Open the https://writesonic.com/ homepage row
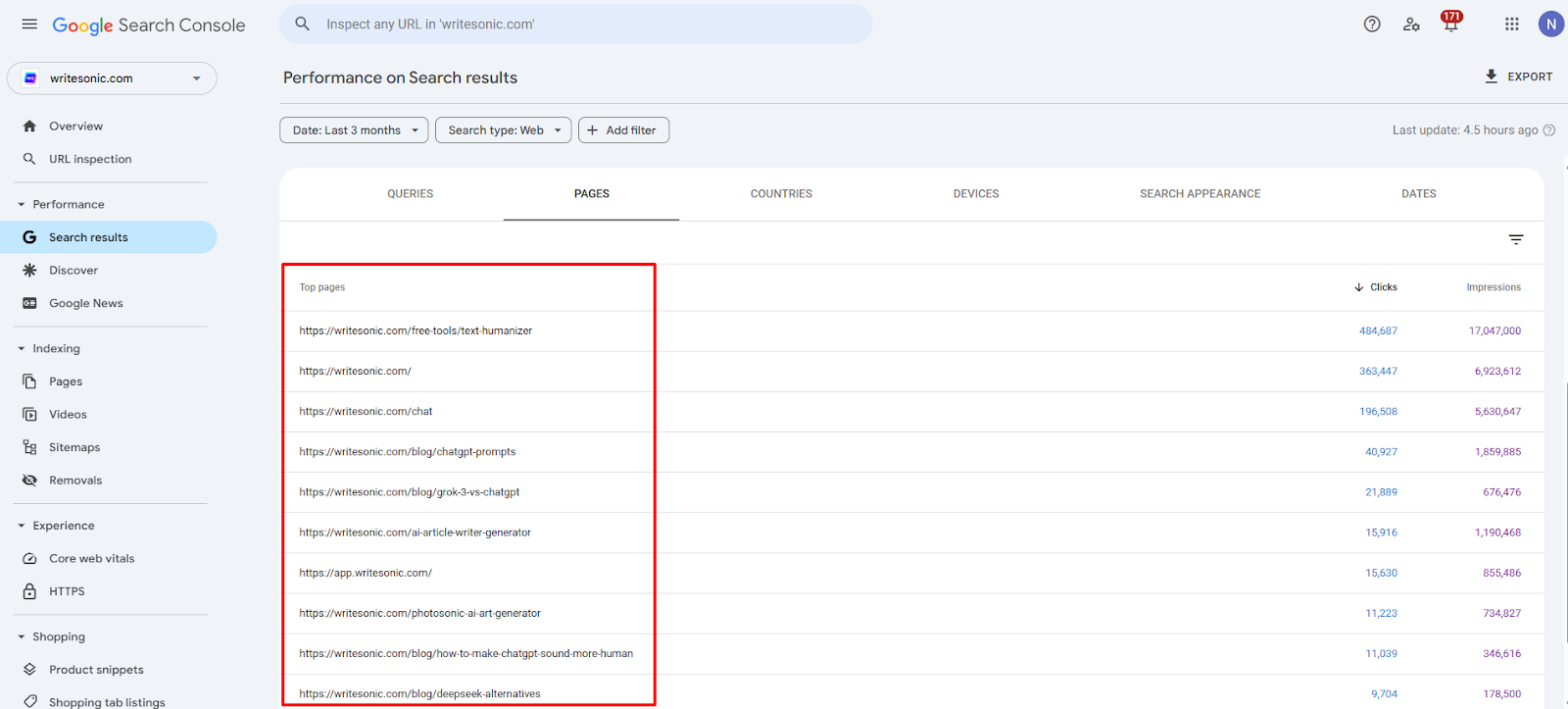 click(x=911, y=372)
